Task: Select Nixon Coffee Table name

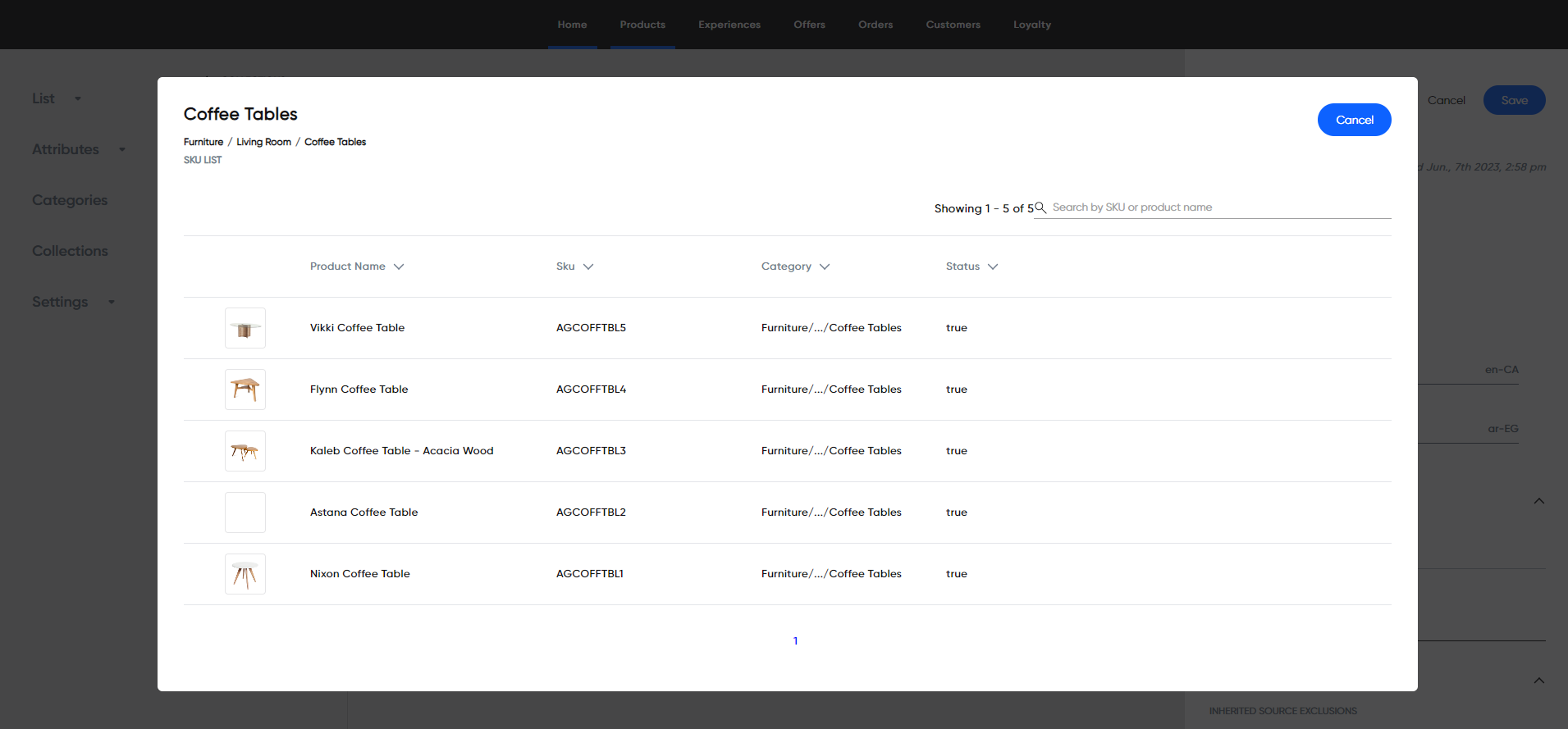Action: 360,574
